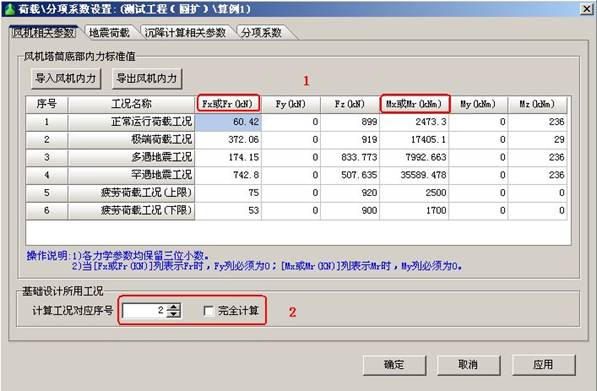
Task: Select row 罕遇地震工况
Action: point(131,175)
